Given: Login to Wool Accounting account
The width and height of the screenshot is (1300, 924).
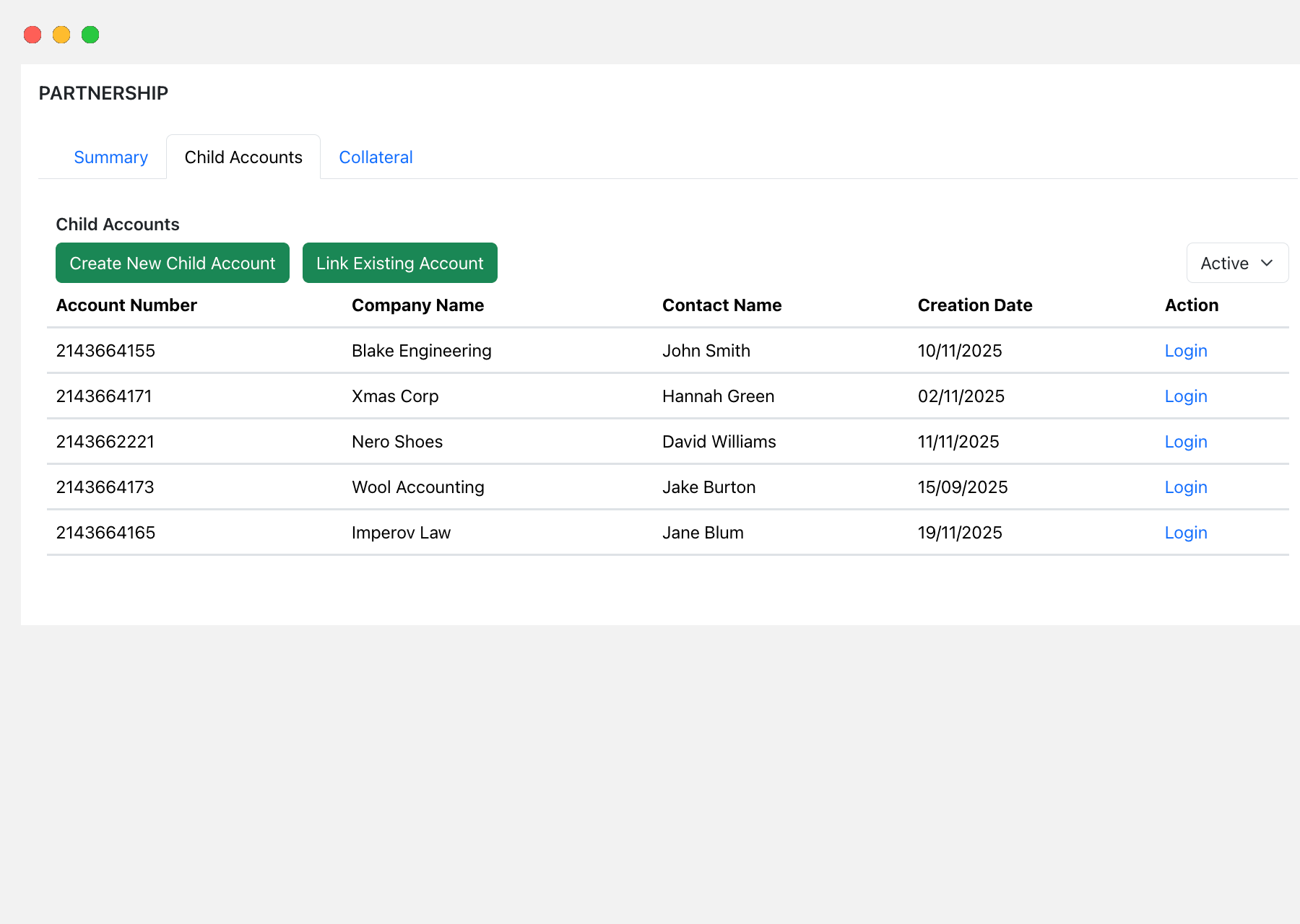Looking at the screenshot, I should (1186, 487).
